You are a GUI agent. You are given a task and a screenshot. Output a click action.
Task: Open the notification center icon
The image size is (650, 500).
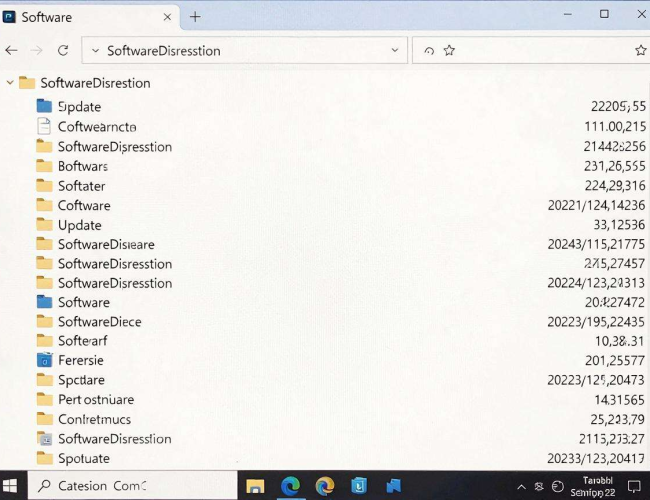click(634, 486)
